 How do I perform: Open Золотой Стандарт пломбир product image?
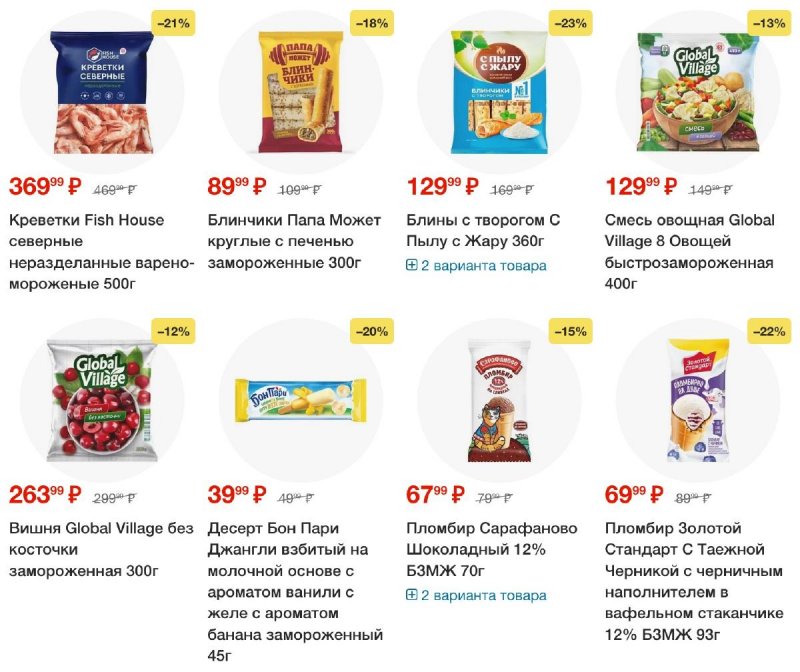pyautogui.click(x=697, y=401)
